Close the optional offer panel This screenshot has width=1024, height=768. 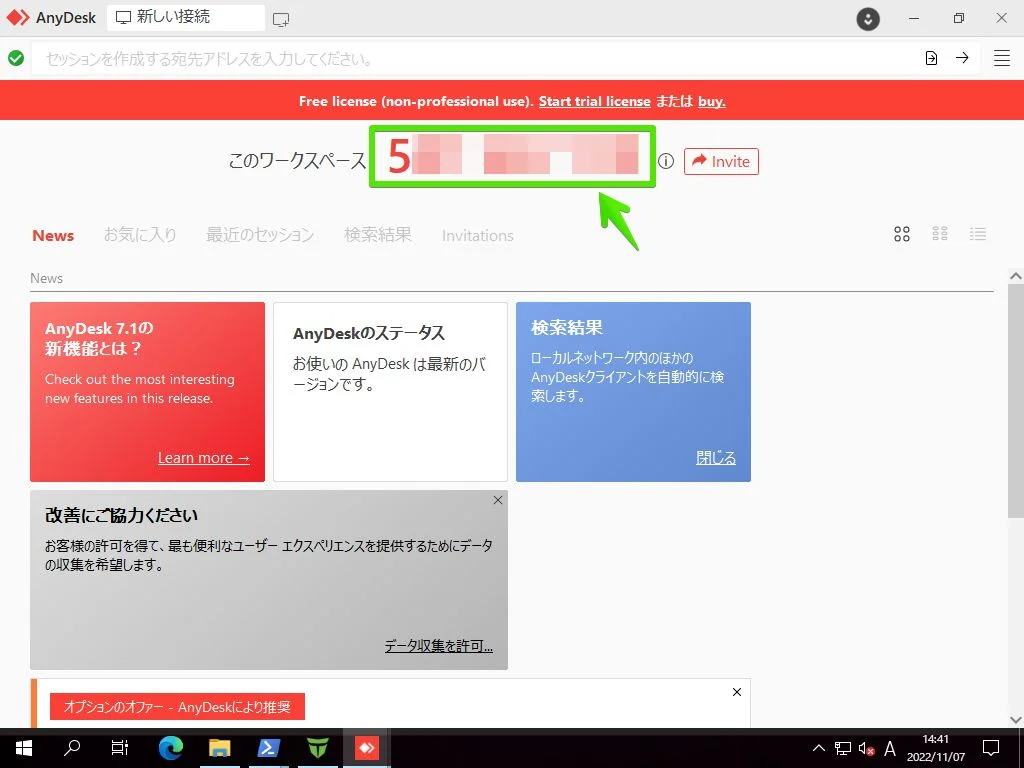click(x=737, y=692)
